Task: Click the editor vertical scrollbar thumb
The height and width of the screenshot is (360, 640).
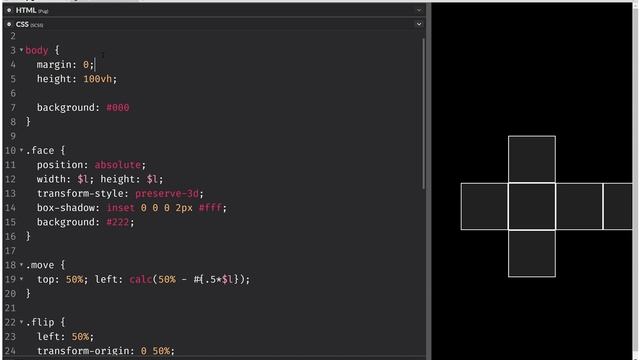Action: [423, 113]
